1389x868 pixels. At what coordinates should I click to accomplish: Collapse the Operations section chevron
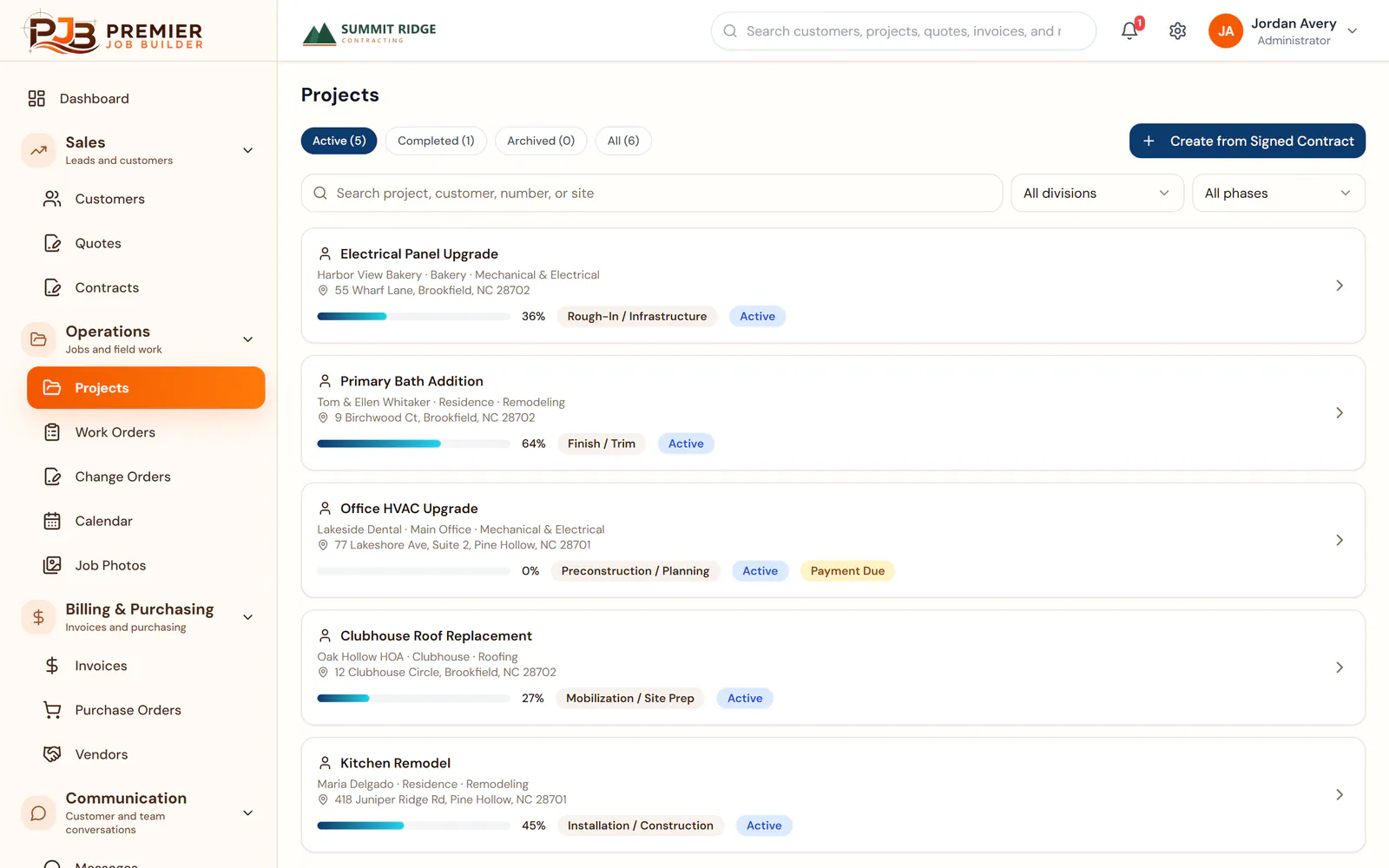[247, 339]
